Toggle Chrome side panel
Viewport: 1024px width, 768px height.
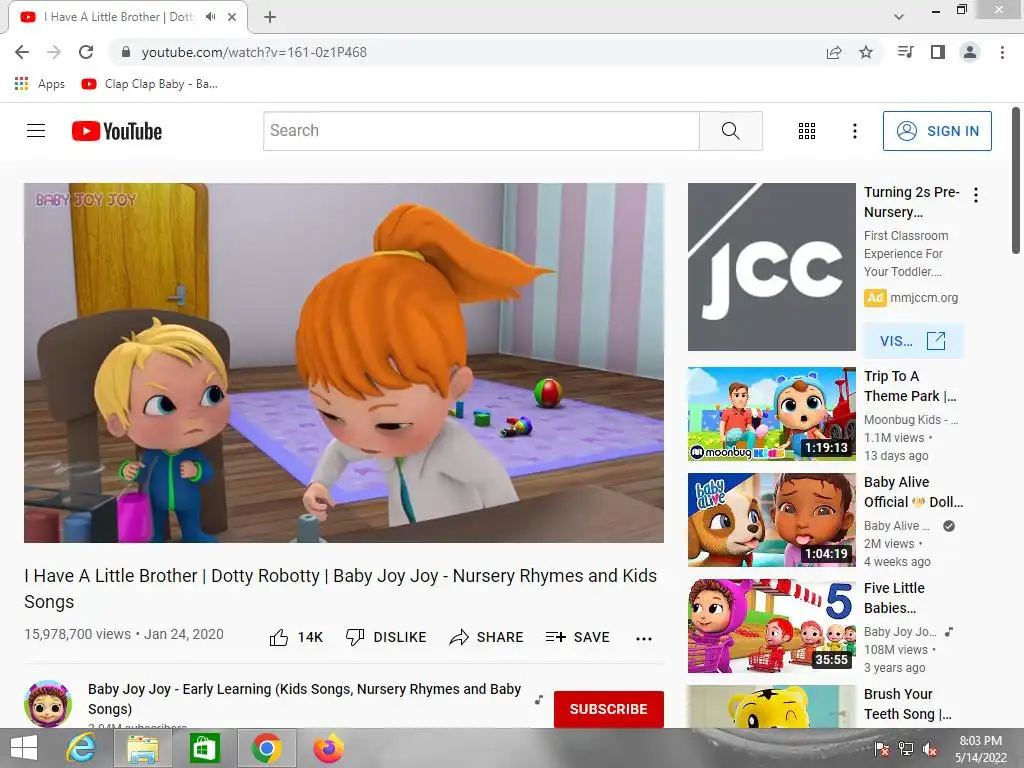point(938,52)
